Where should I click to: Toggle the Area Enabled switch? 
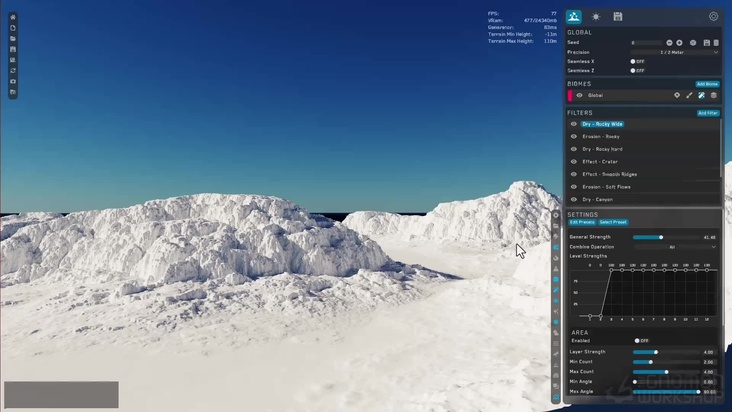(x=641, y=341)
